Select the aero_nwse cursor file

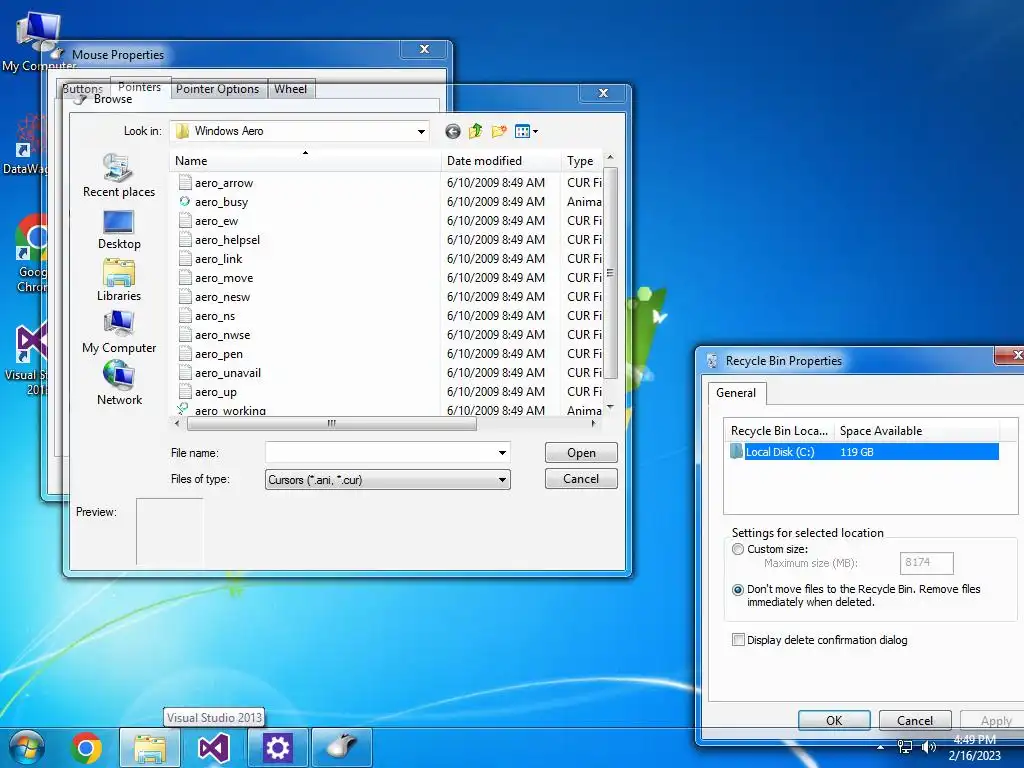click(x=215, y=334)
